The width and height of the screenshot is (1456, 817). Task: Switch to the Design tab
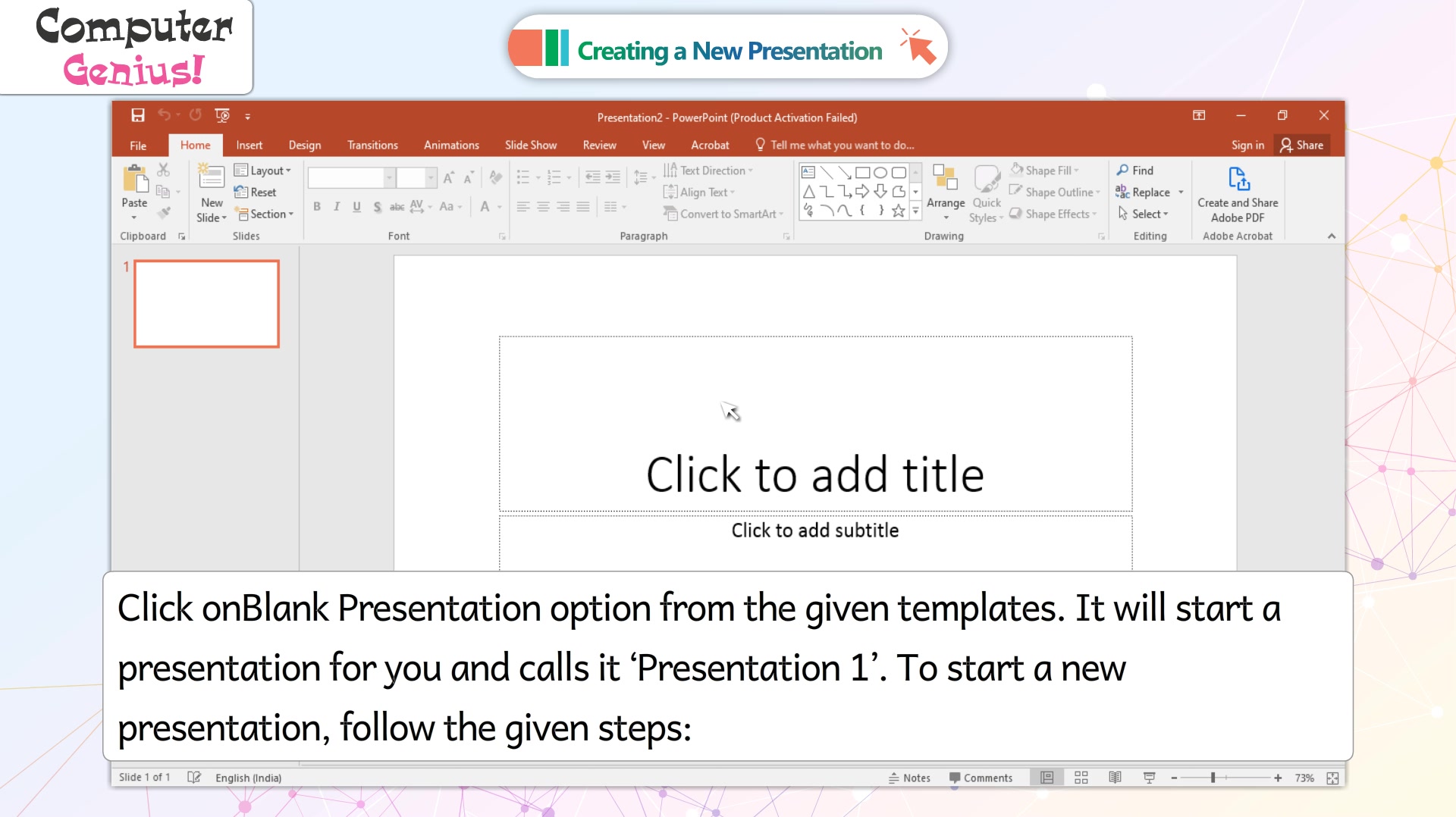coord(305,145)
